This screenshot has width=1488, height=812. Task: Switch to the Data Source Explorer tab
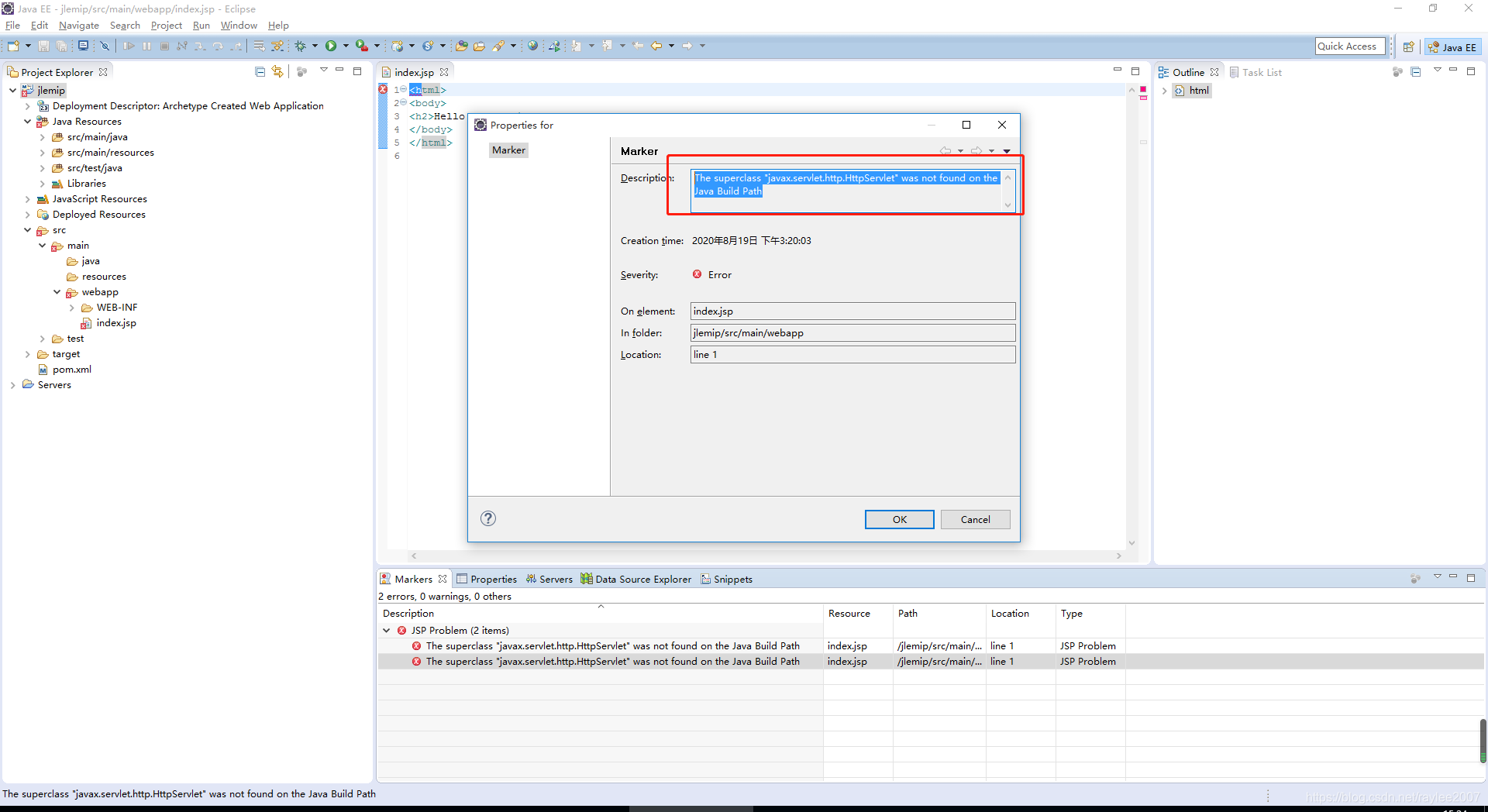[x=635, y=579]
